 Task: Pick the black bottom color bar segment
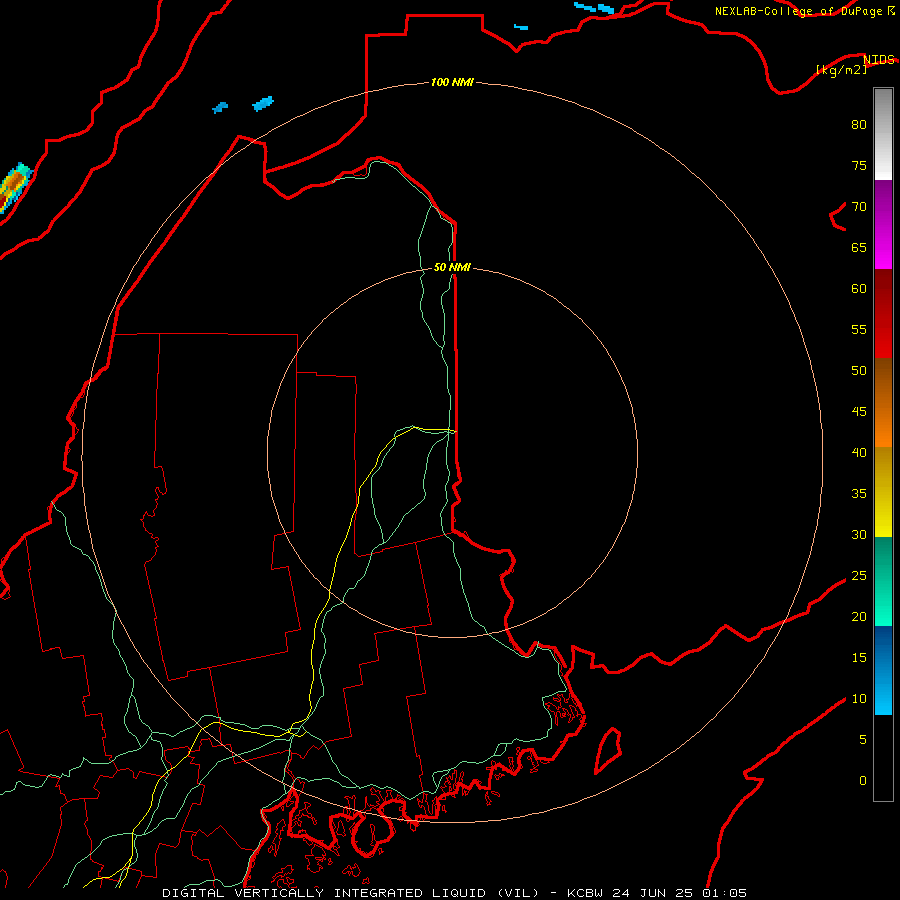pos(883,758)
